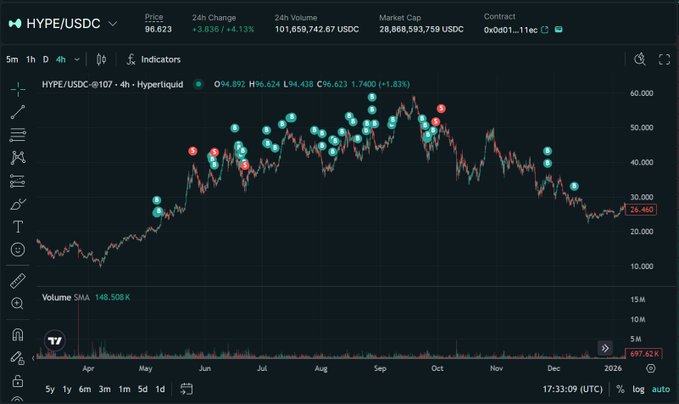Switch to D daily timeframe

click(x=45, y=59)
